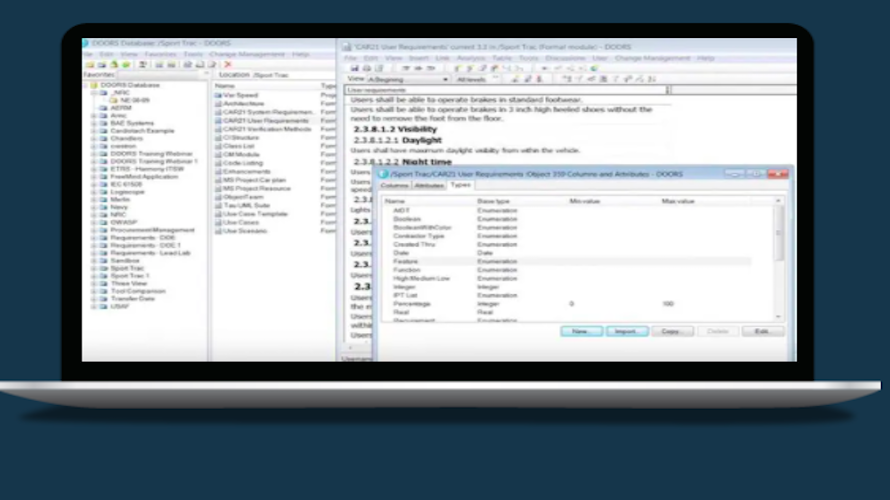
Task: Open the All levels dropdown in module toolbar
Action: 476,79
